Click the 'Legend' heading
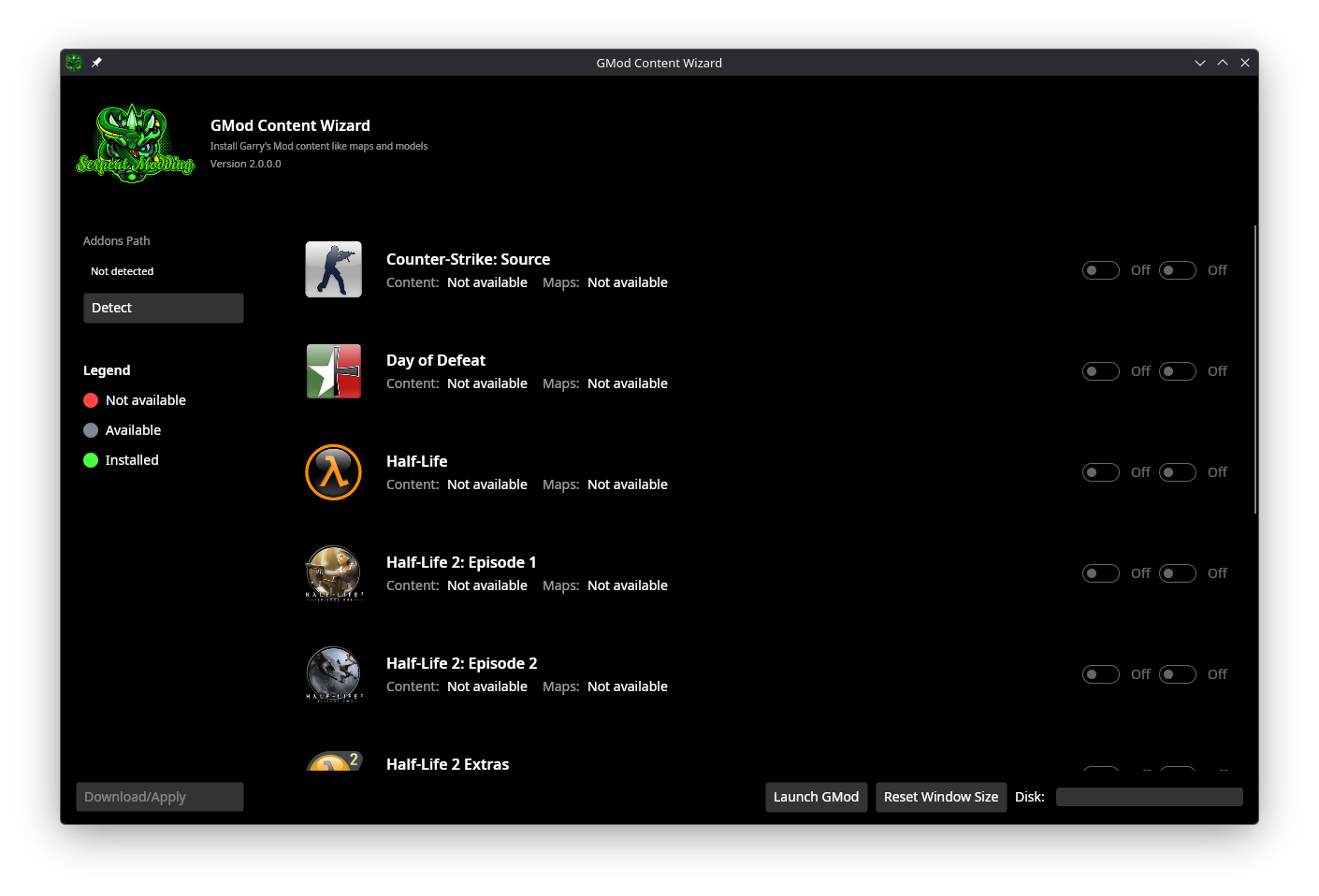The width and height of the screenshot is (1319, 896). click(107, 370)
